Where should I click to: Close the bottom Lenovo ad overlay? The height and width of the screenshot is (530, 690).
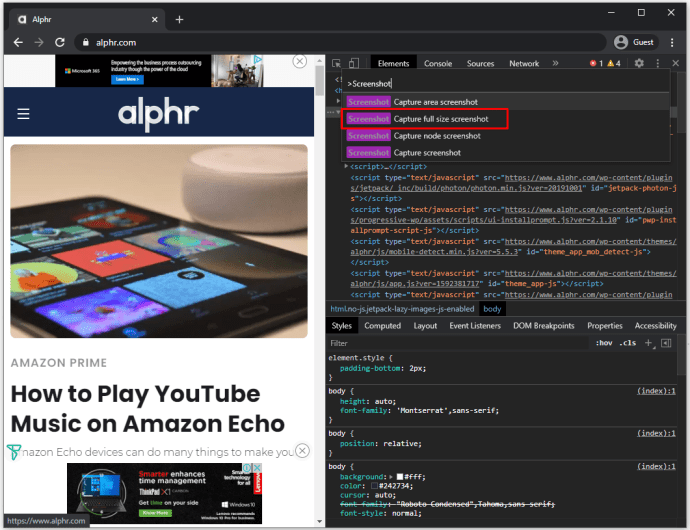click(302, 451)
